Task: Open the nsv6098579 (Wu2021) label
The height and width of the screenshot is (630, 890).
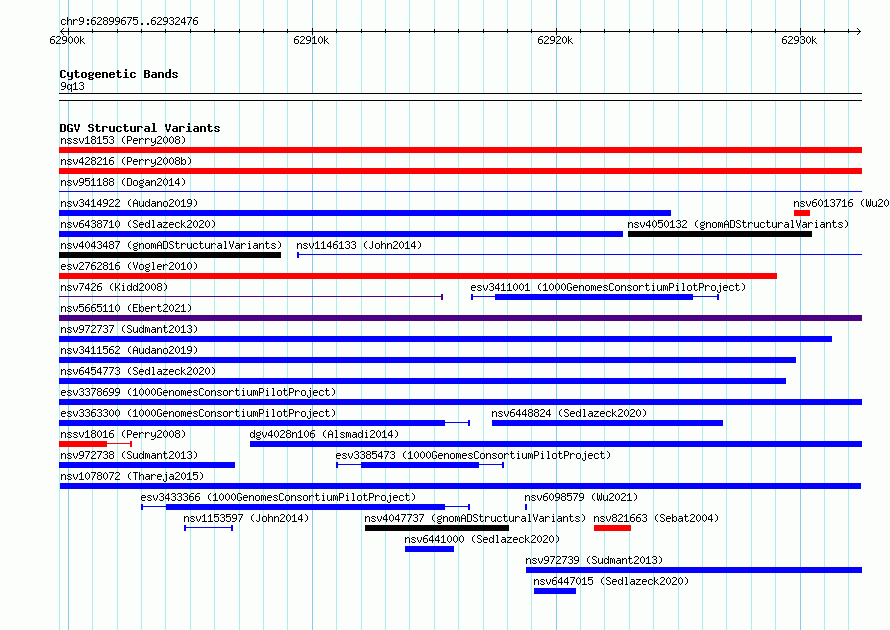Action: coord(581,497)
